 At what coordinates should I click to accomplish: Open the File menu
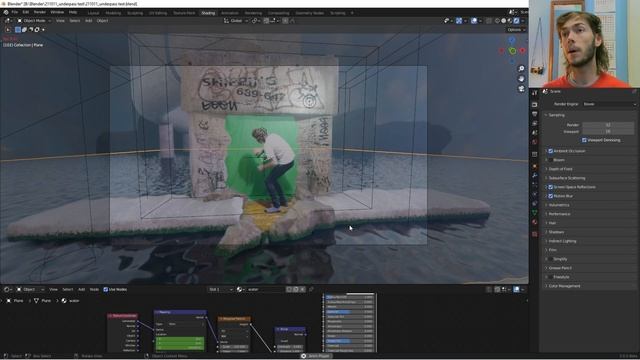15,13
